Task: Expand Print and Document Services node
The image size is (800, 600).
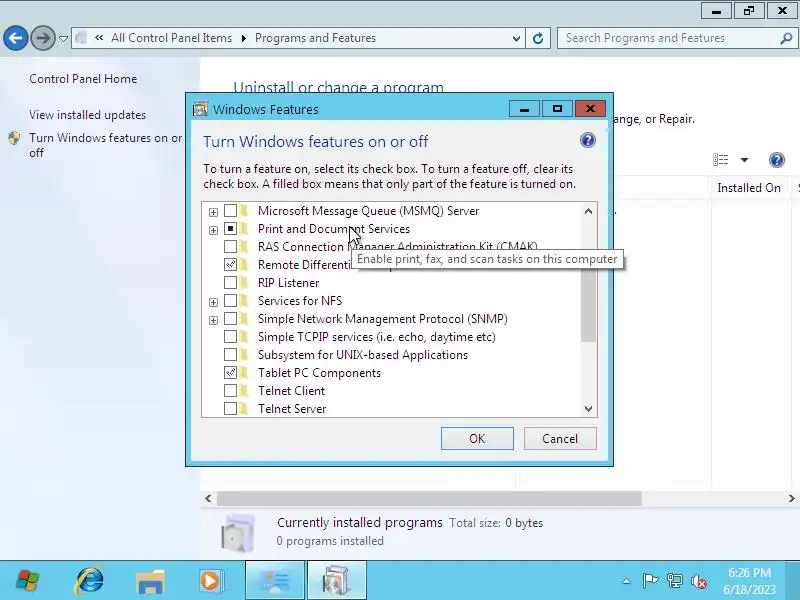Action: click(213, 230)
